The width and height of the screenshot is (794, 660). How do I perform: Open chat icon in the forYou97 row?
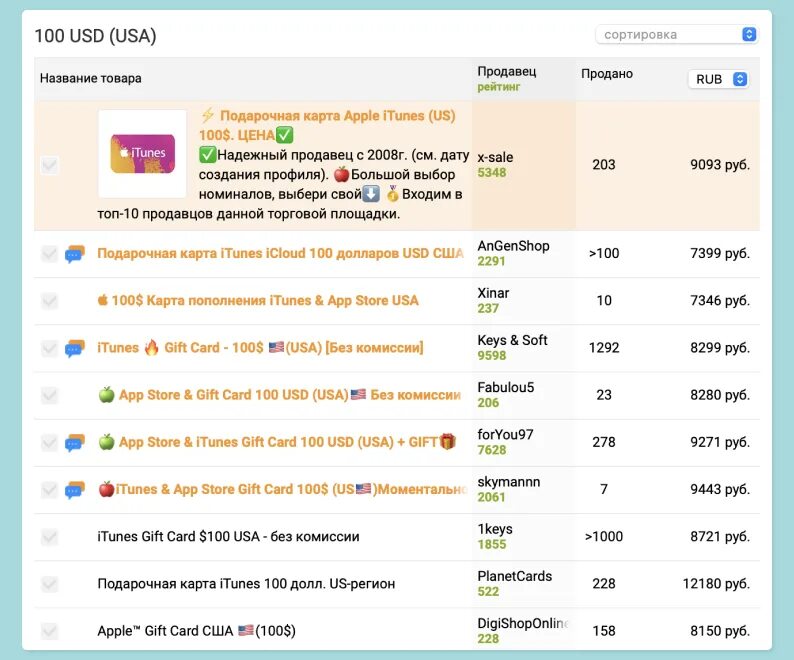click(x=74, y=443)
